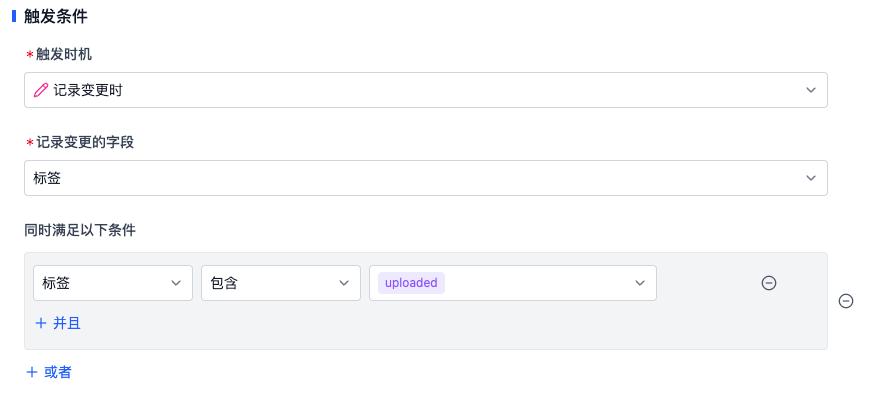The height and width of the screenshot is (400, 889).
Task: Open the 记录变更的字段 dropdown showing 标签
Action: pyautogui.click(x=426, y=178)
